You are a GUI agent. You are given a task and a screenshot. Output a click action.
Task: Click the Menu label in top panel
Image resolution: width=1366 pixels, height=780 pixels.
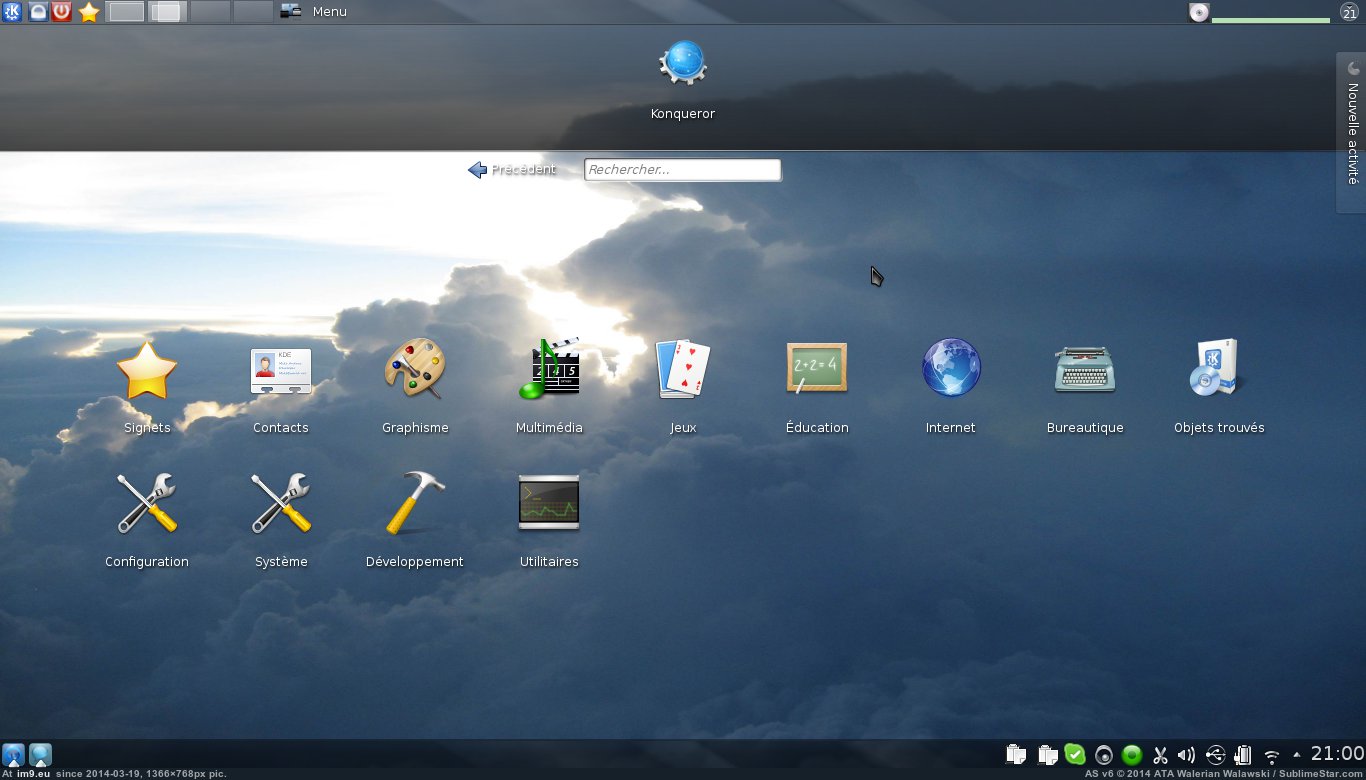coord(329,12)
